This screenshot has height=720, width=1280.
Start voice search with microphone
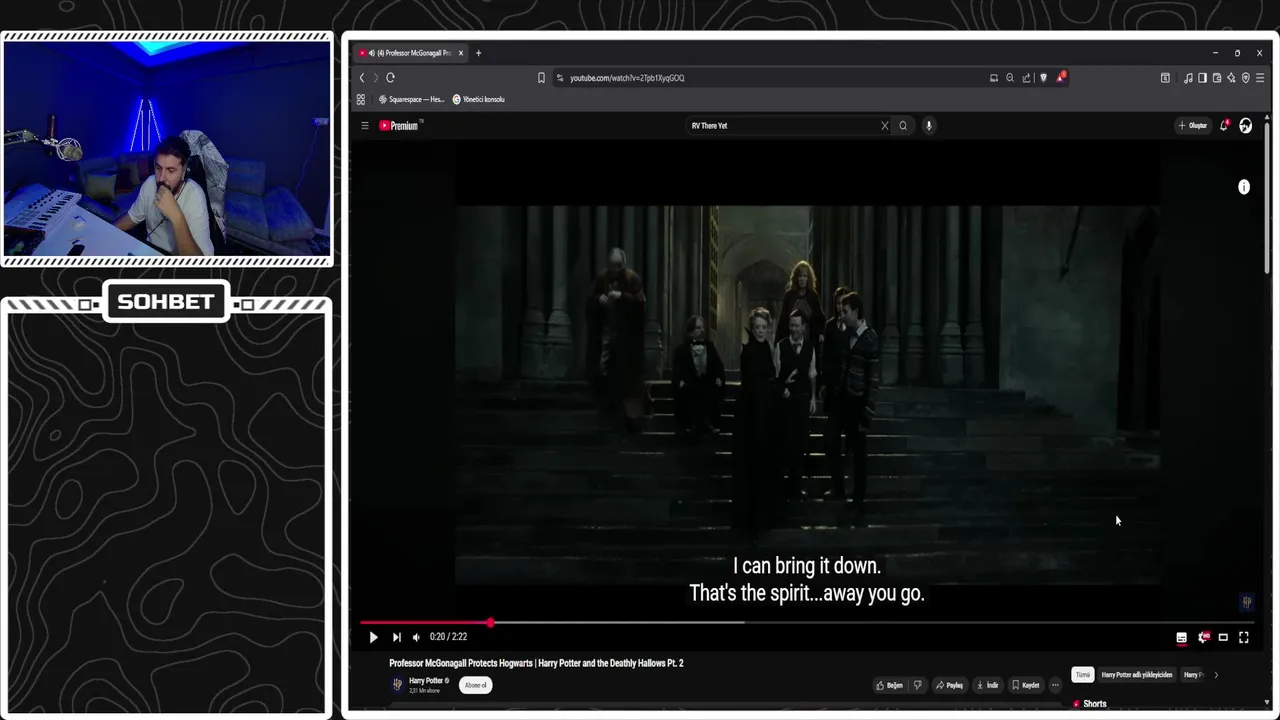tap(929, 126)
